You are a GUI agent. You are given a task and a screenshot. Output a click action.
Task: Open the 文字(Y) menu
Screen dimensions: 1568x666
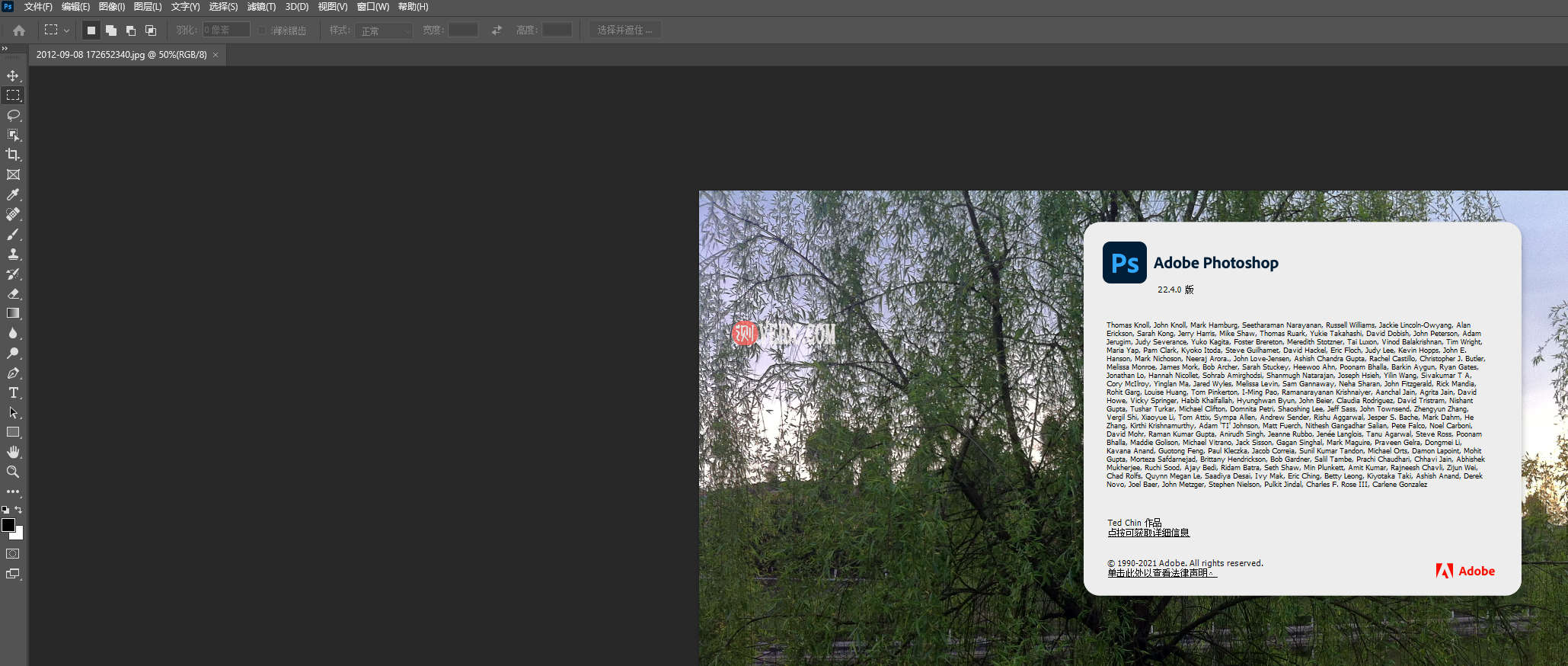coord(185,7)
